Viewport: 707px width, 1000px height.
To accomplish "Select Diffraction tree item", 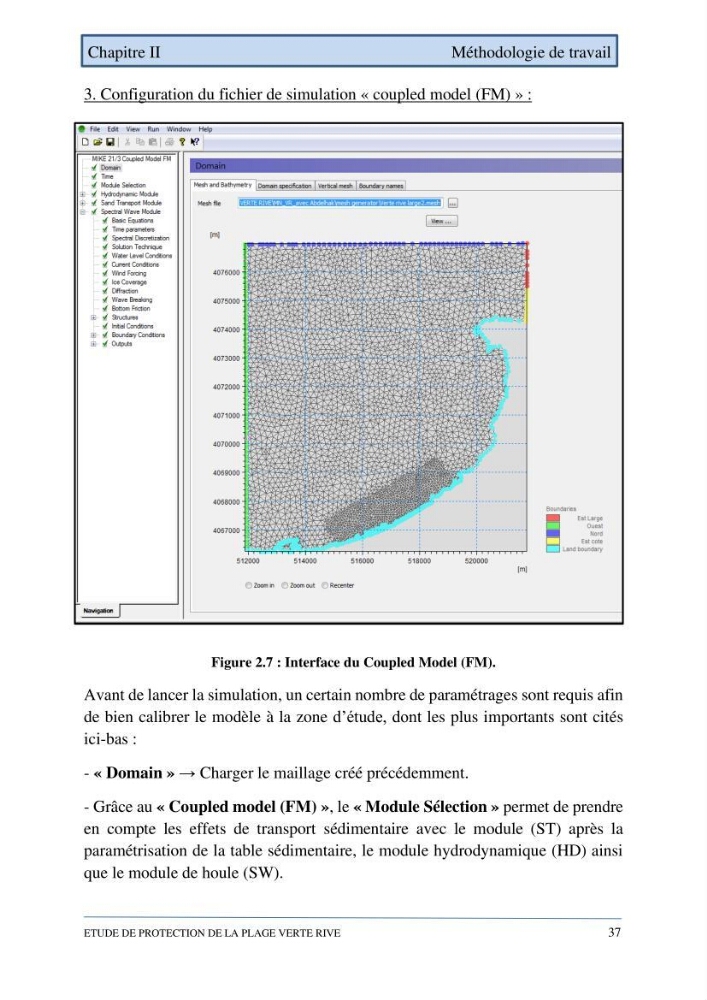I will 125,291.
